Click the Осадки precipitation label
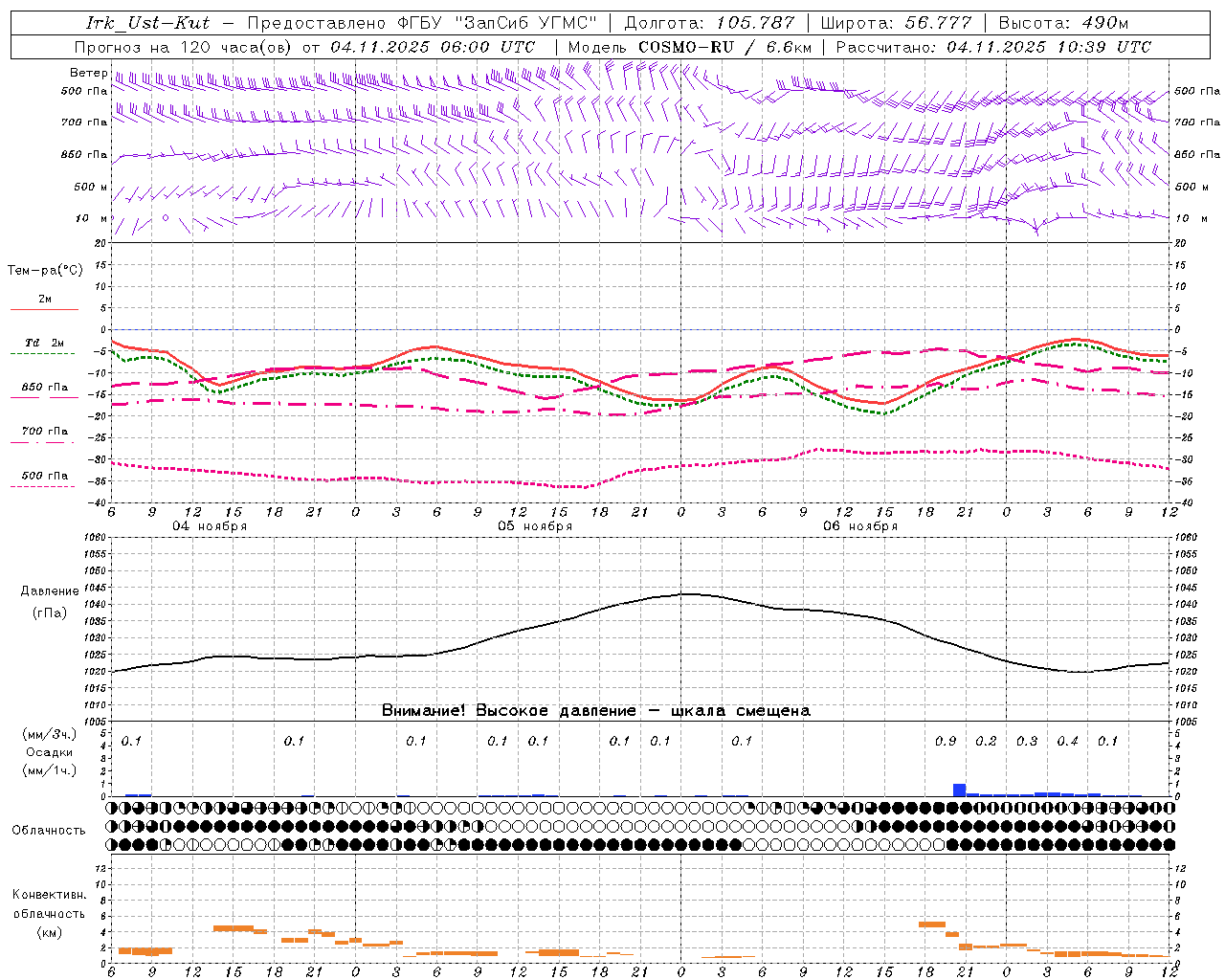1225x980 pixels. point(50,752)
